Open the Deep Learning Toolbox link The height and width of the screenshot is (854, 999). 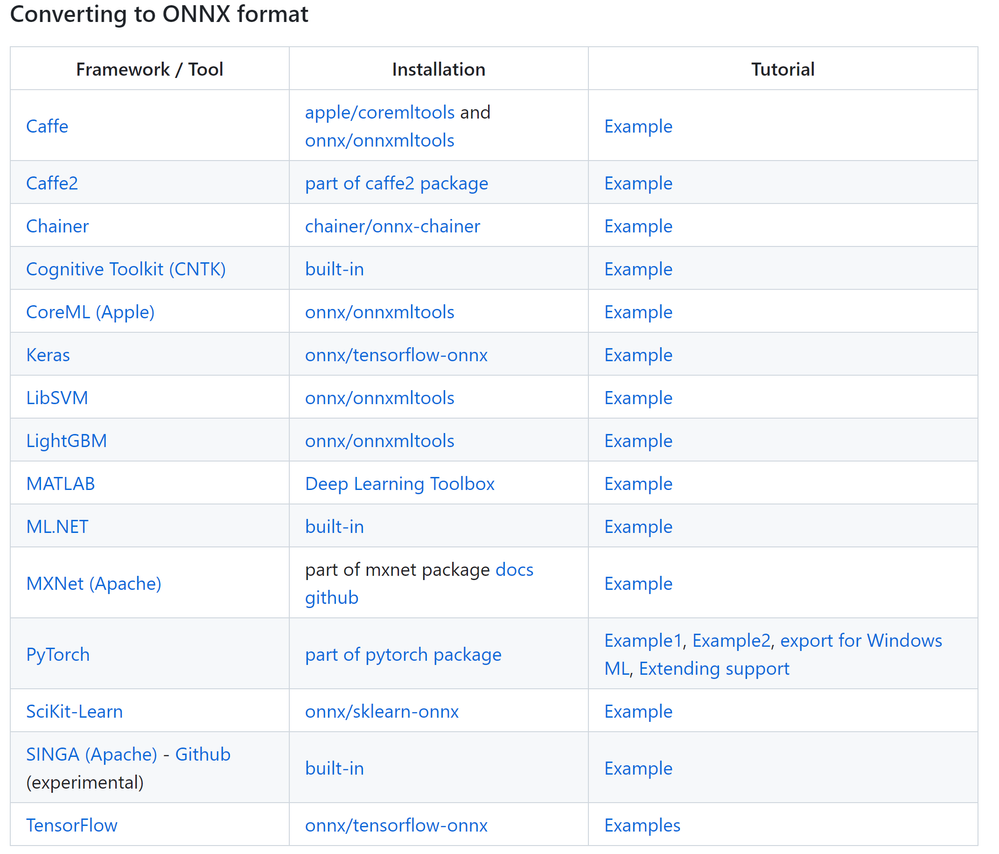tap(400, 484)
